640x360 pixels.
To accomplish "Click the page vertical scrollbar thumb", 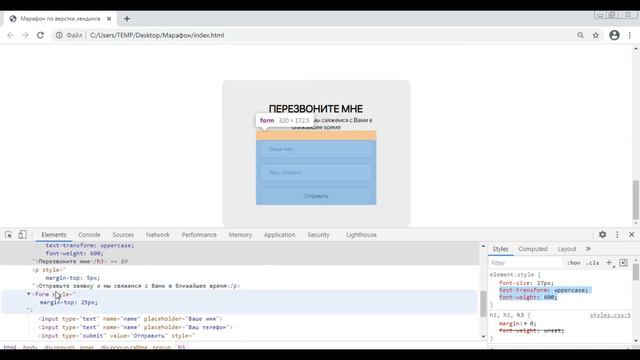I will (636, 200).
